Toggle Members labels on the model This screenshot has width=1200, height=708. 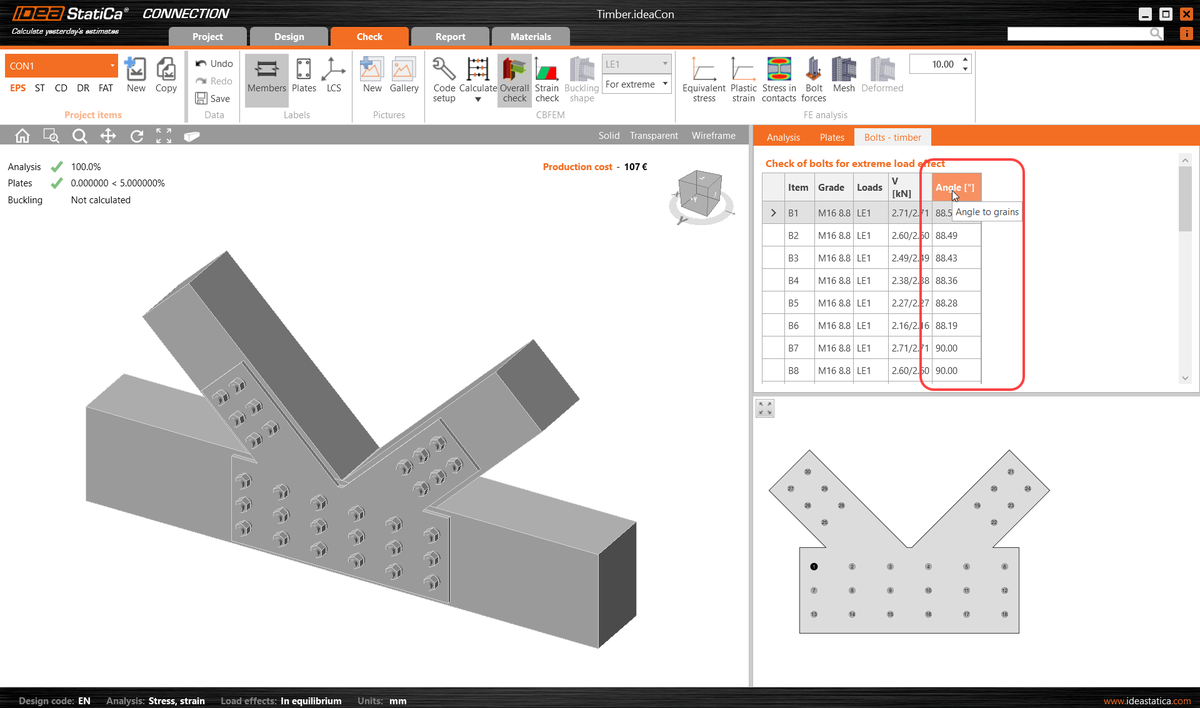coord(266,79)
